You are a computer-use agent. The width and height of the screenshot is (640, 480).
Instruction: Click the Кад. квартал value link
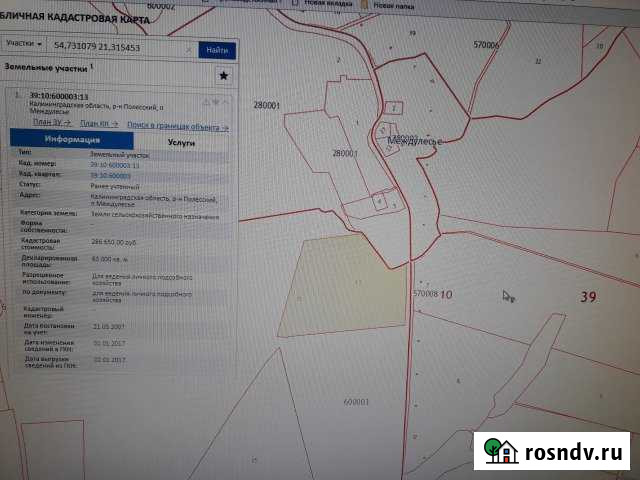[110, 176]
